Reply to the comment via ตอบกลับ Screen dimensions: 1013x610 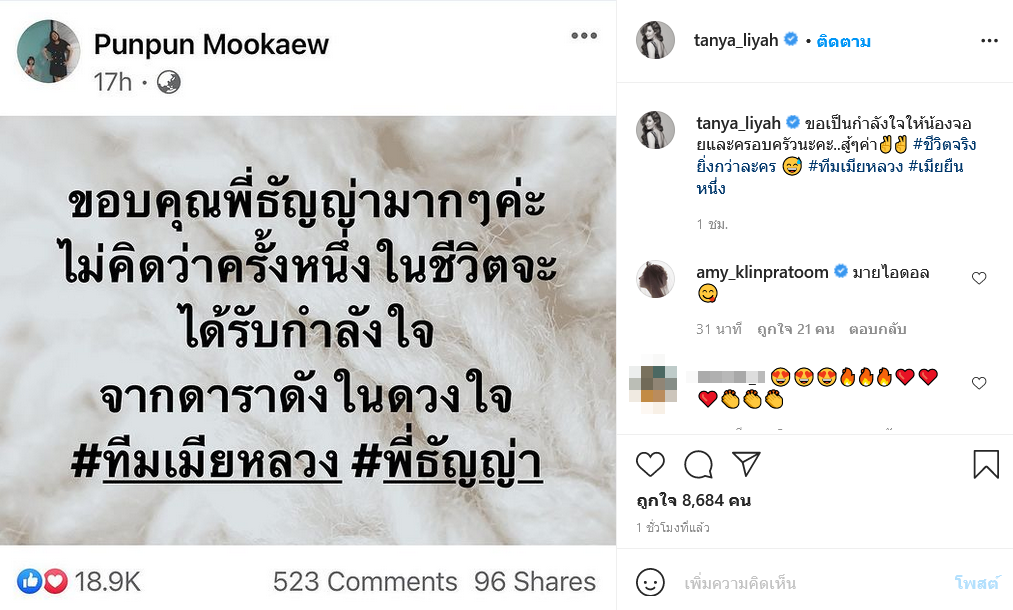click(x=877, y=330)
